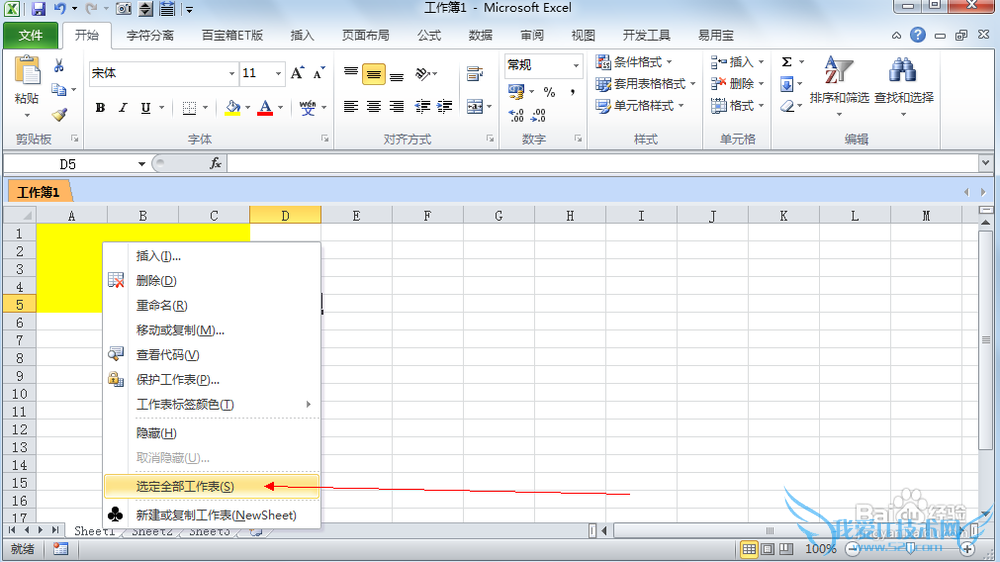Toggle align text right
The image size is (1000, 562).
pyautogui.click(x=397, y=107)
